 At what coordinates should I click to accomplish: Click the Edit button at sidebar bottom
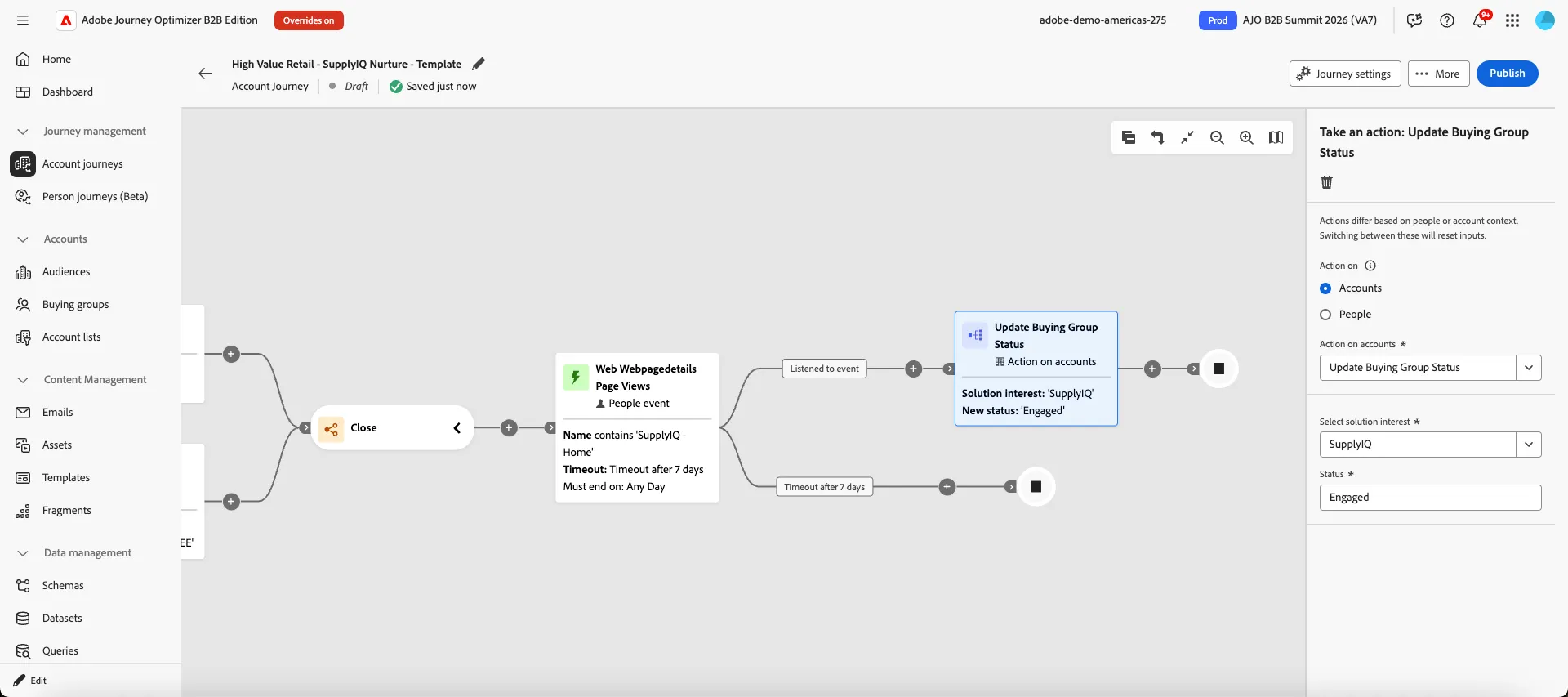(30, 681)
